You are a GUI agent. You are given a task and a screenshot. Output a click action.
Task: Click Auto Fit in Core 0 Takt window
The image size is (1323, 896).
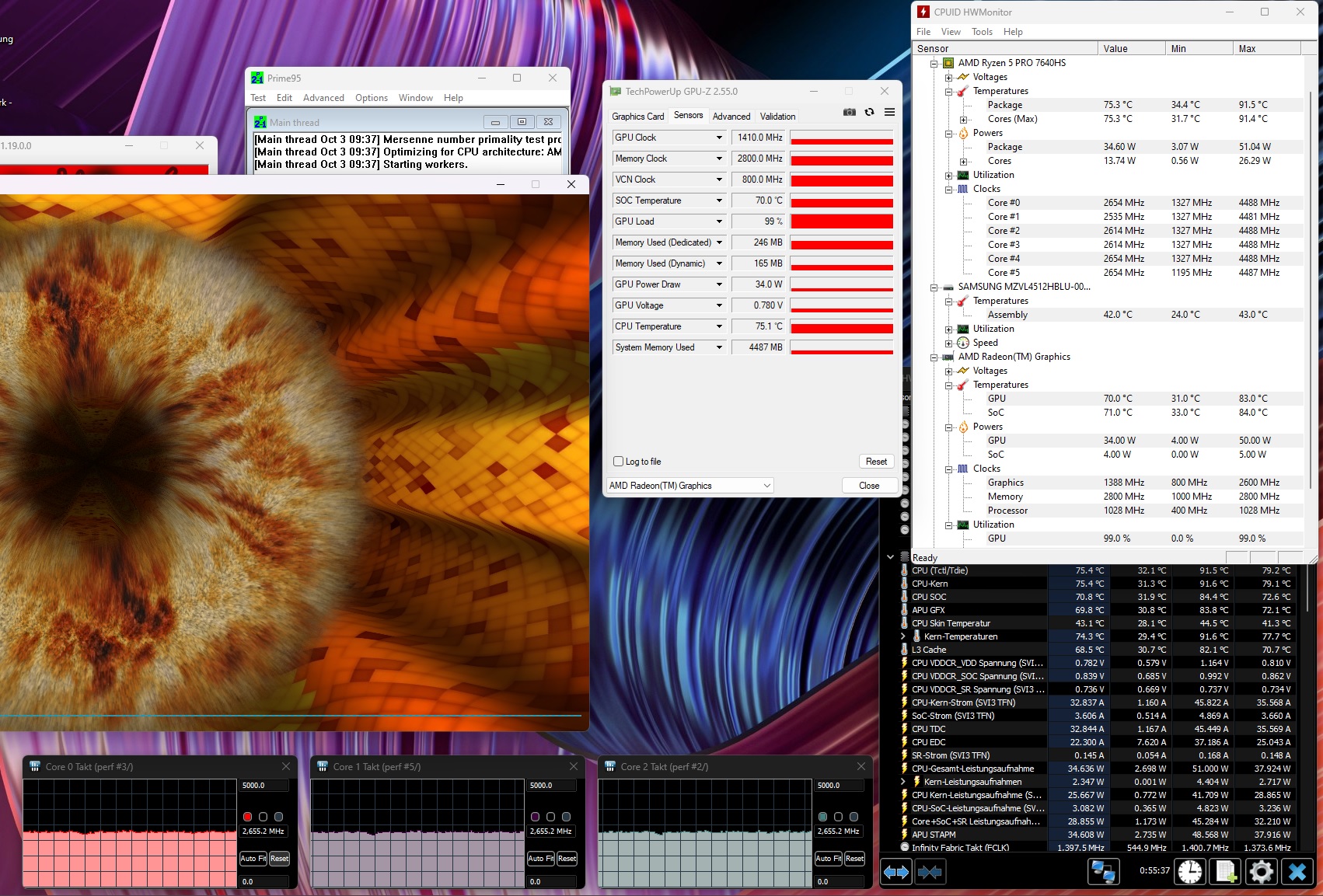(253, 859)
